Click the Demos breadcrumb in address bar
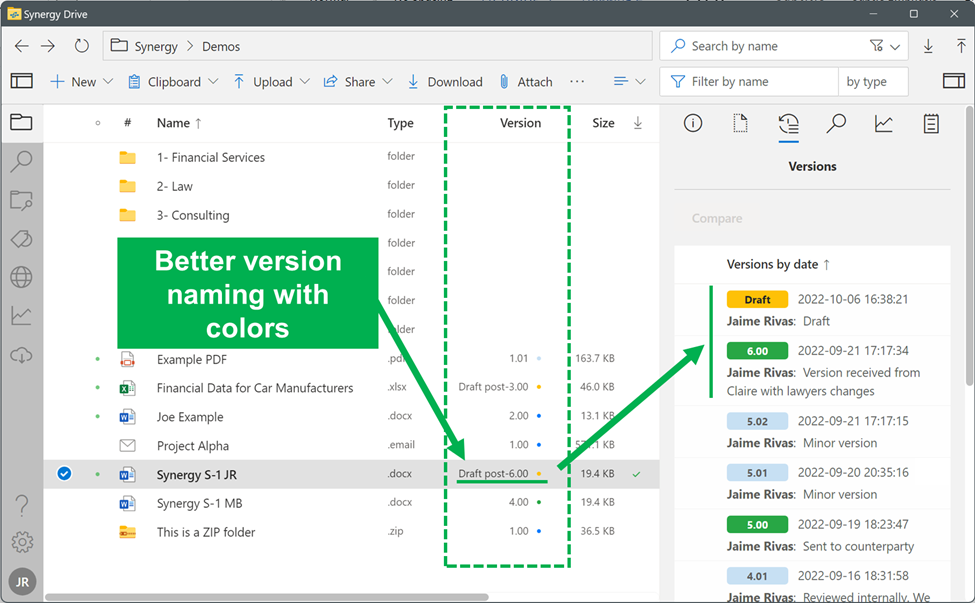This screenshot has width=975, height=603. [221, 47]
